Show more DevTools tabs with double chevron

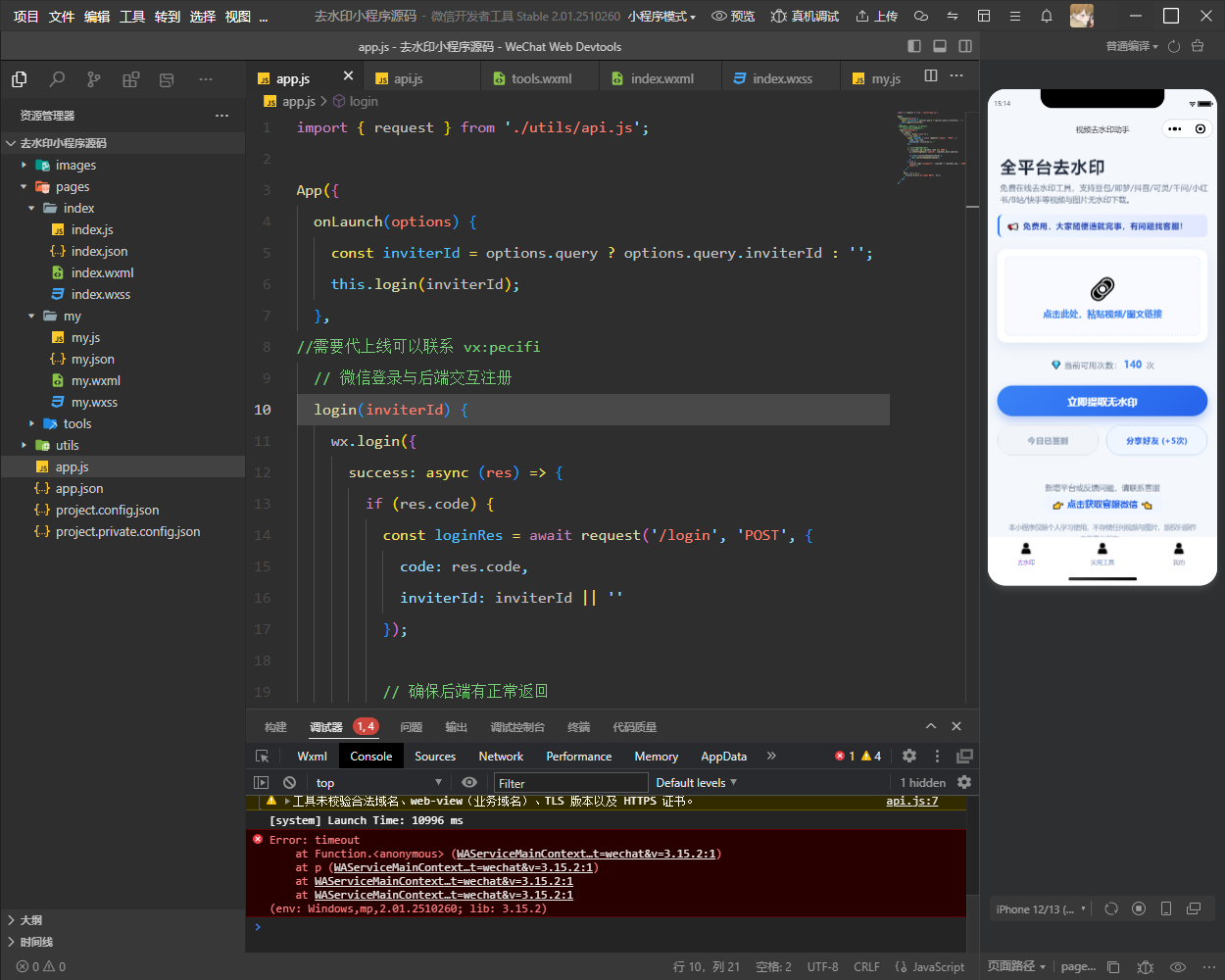click(x=771, y=756)
